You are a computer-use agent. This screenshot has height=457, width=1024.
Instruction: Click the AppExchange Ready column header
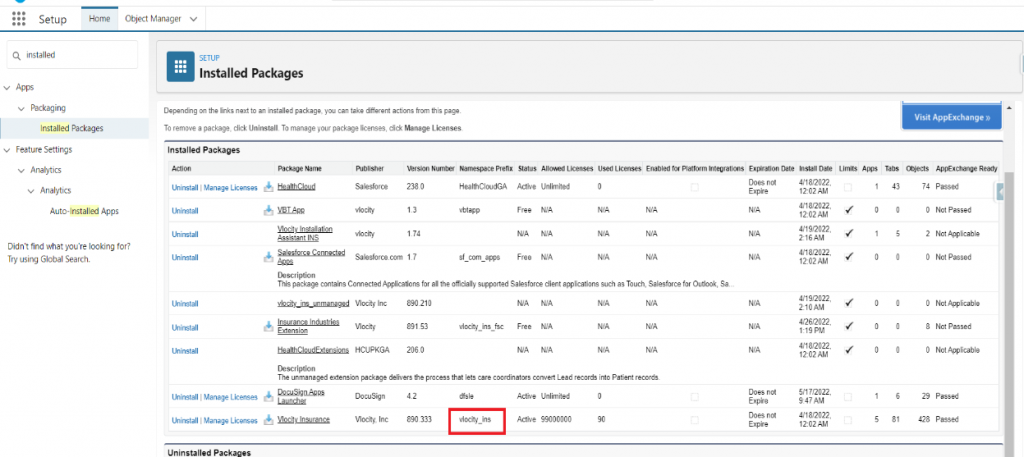tap(967, 168)
